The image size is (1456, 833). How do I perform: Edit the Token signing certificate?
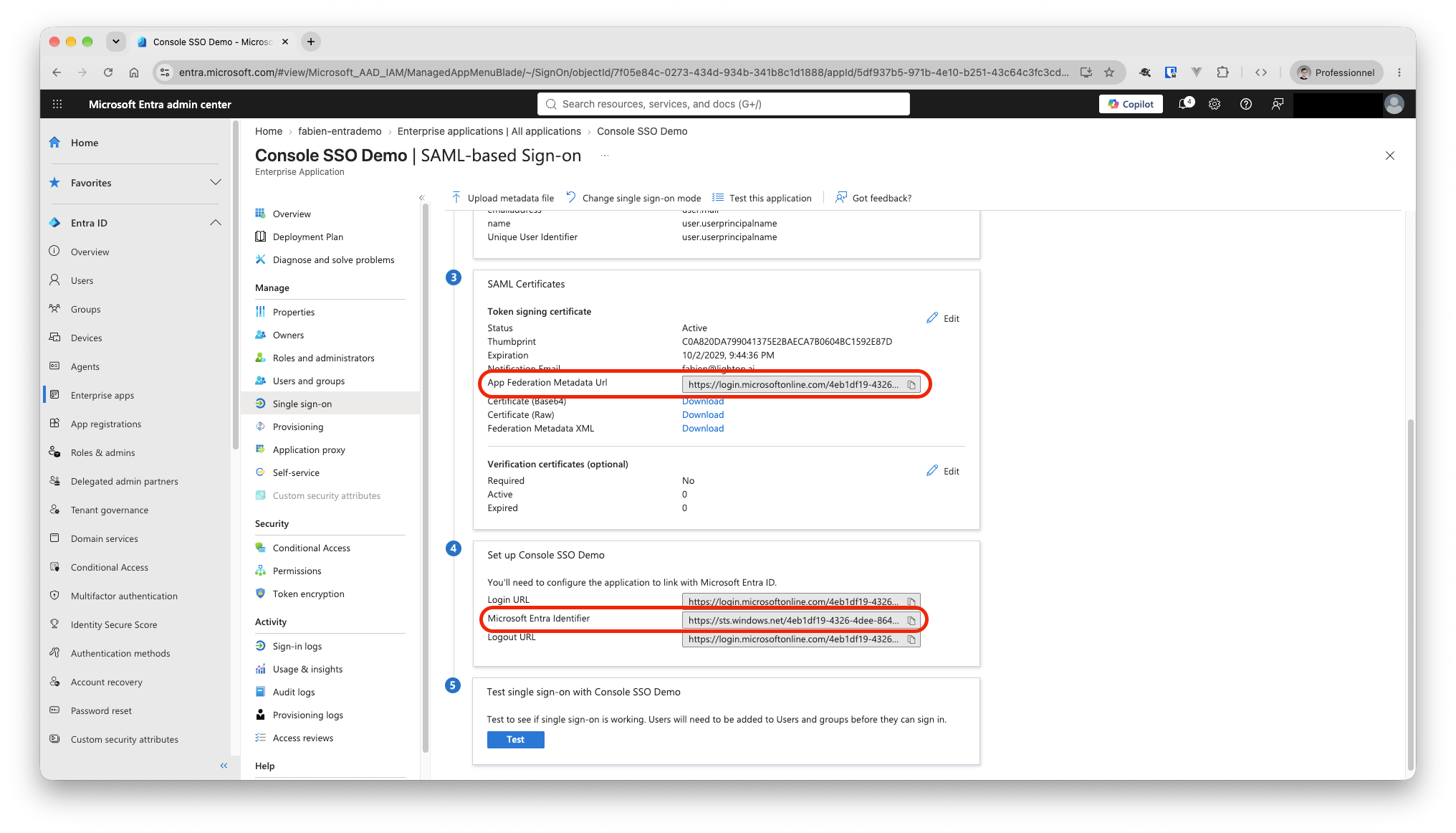943,318
